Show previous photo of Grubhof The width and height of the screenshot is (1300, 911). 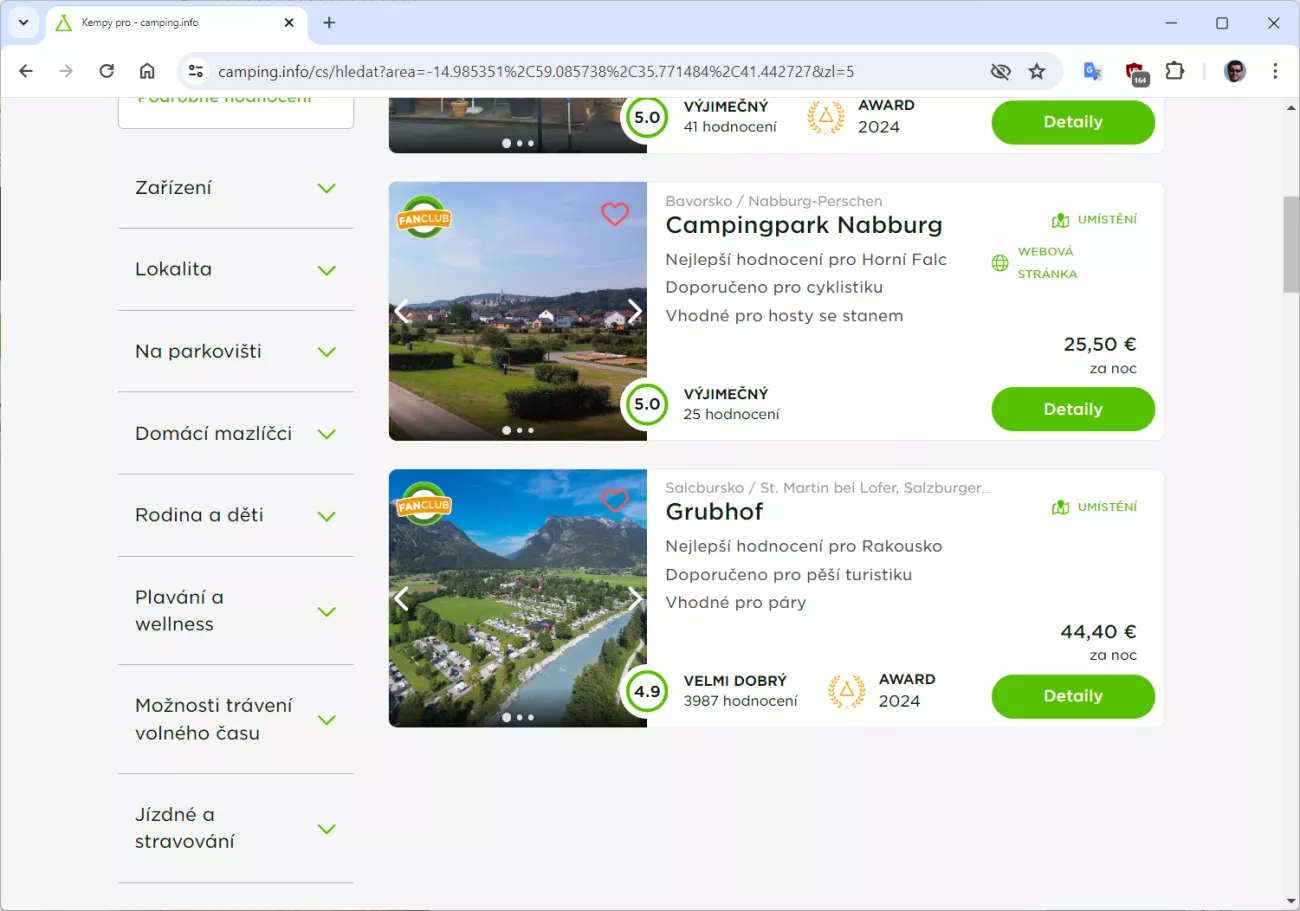pyautogui.click(x=402, y=598)
